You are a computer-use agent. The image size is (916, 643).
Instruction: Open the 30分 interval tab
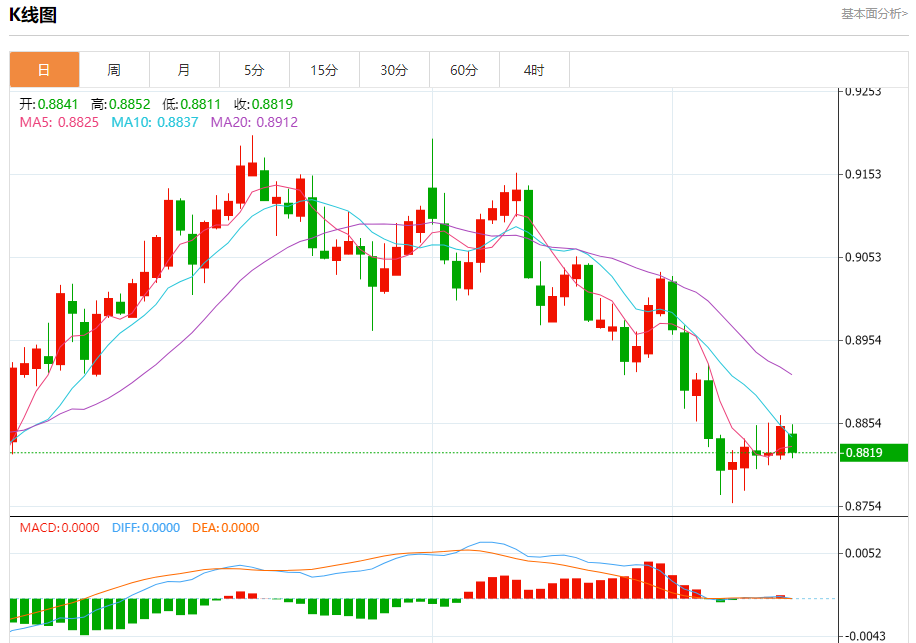pyautogui.click(x=394, y=70)
